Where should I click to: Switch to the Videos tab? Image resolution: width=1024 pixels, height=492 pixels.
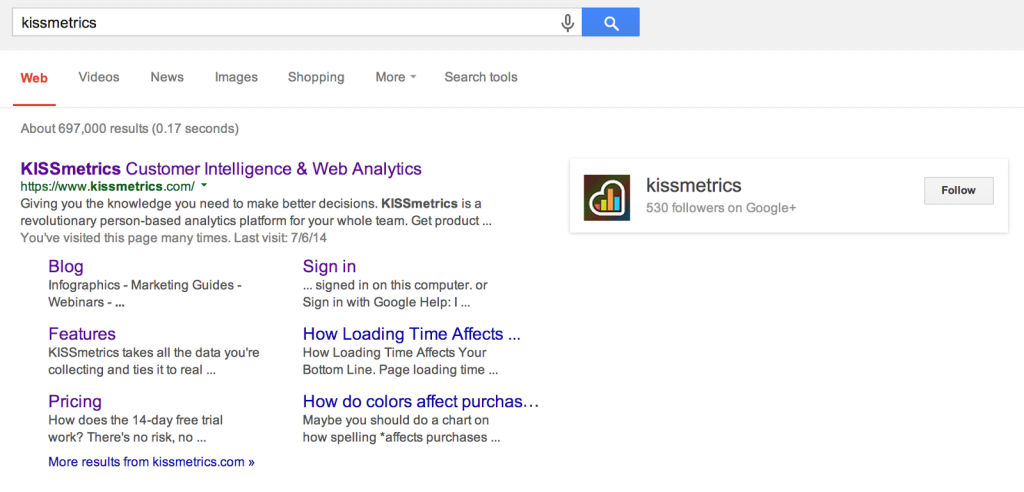pyautogui.click(x=99, y=77)
